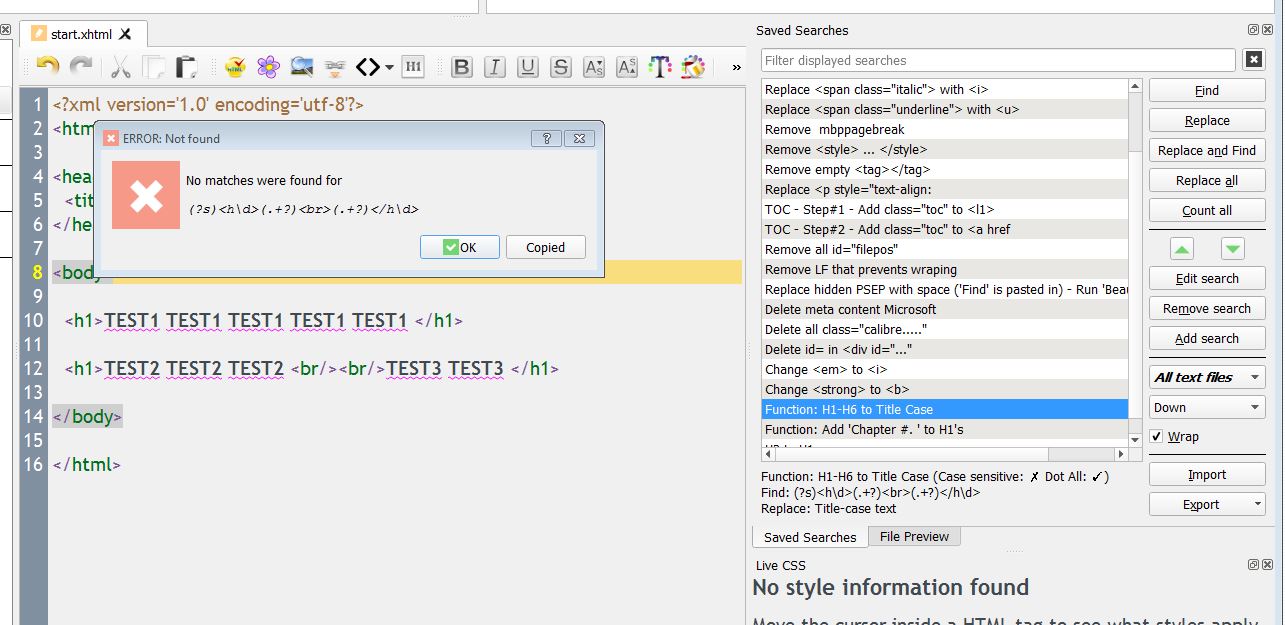Viewport: 1285px width, 625px height.
Task: Apply Strikethrough formatting from the toolbar
Action: (x=561, y=67)
